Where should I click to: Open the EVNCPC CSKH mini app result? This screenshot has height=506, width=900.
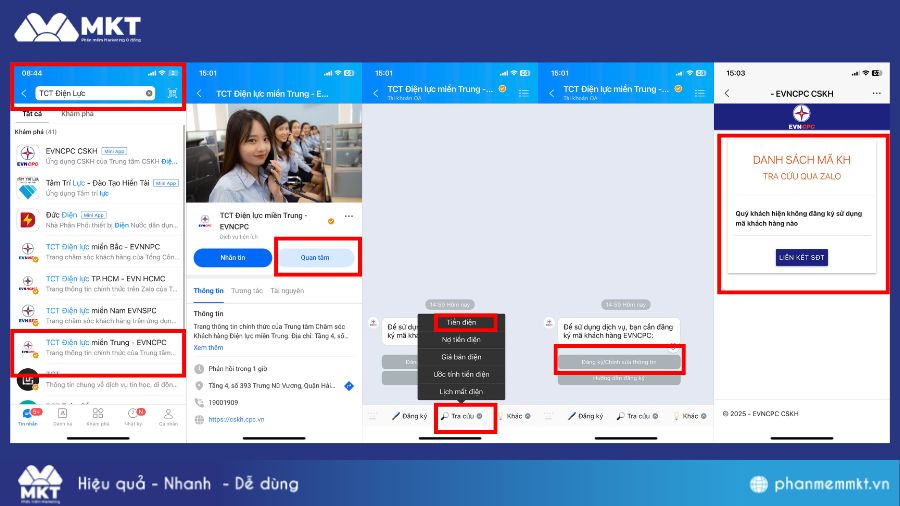pos(98,155)
